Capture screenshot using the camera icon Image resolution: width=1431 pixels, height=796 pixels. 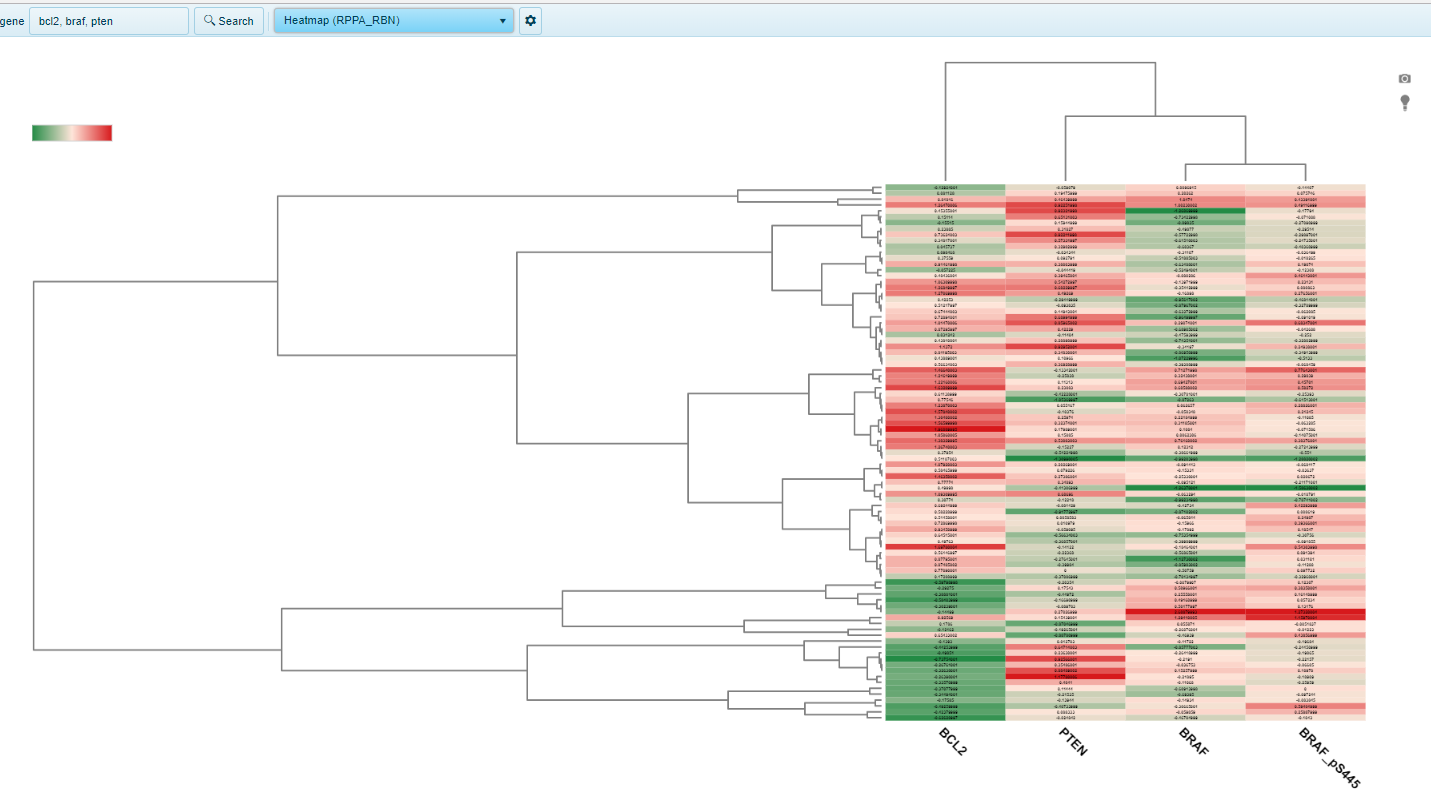(1404, 78)
